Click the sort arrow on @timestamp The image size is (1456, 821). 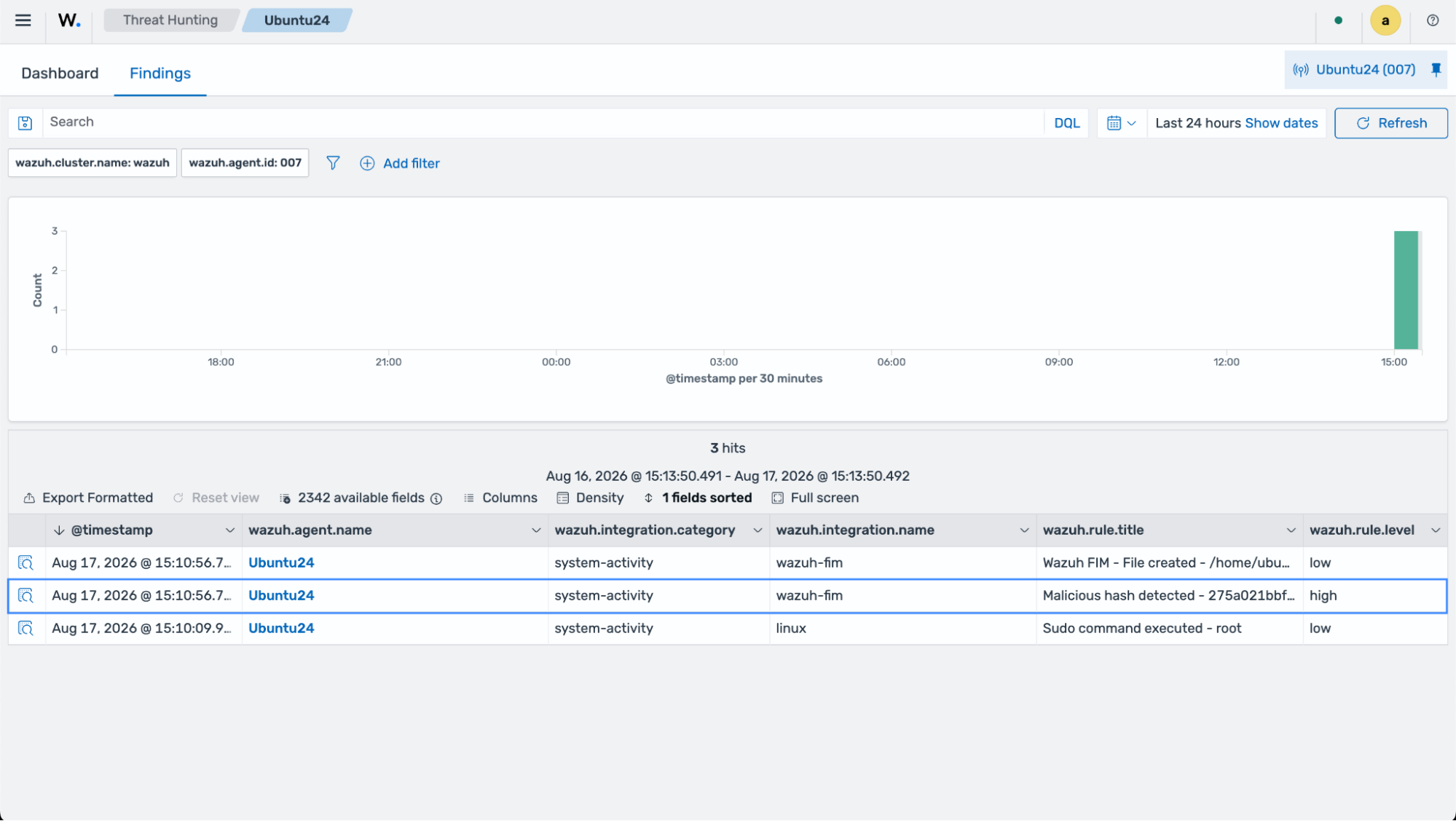tap(59, 530)
